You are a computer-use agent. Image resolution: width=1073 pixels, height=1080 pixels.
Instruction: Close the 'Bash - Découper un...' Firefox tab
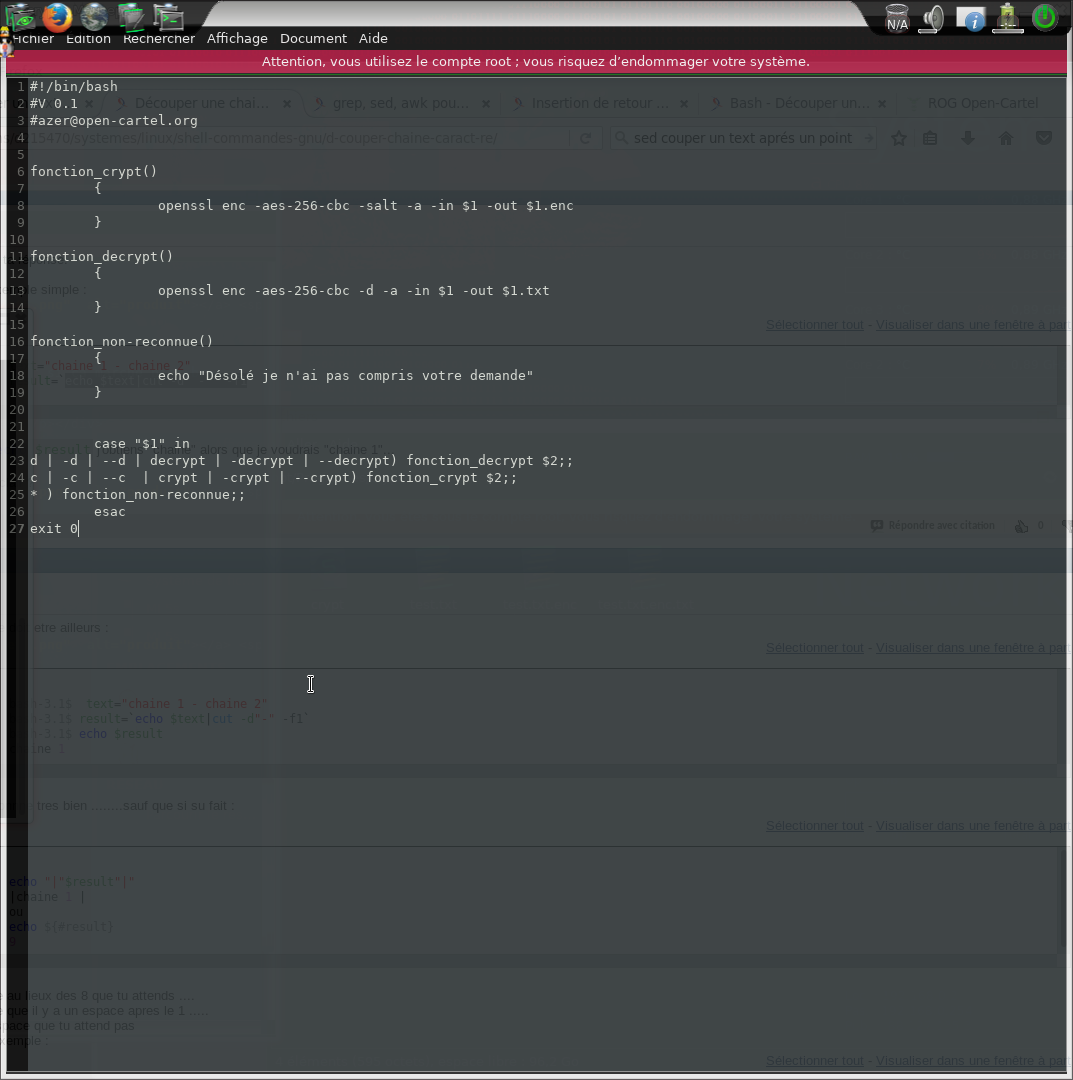(x=882, y=104)
